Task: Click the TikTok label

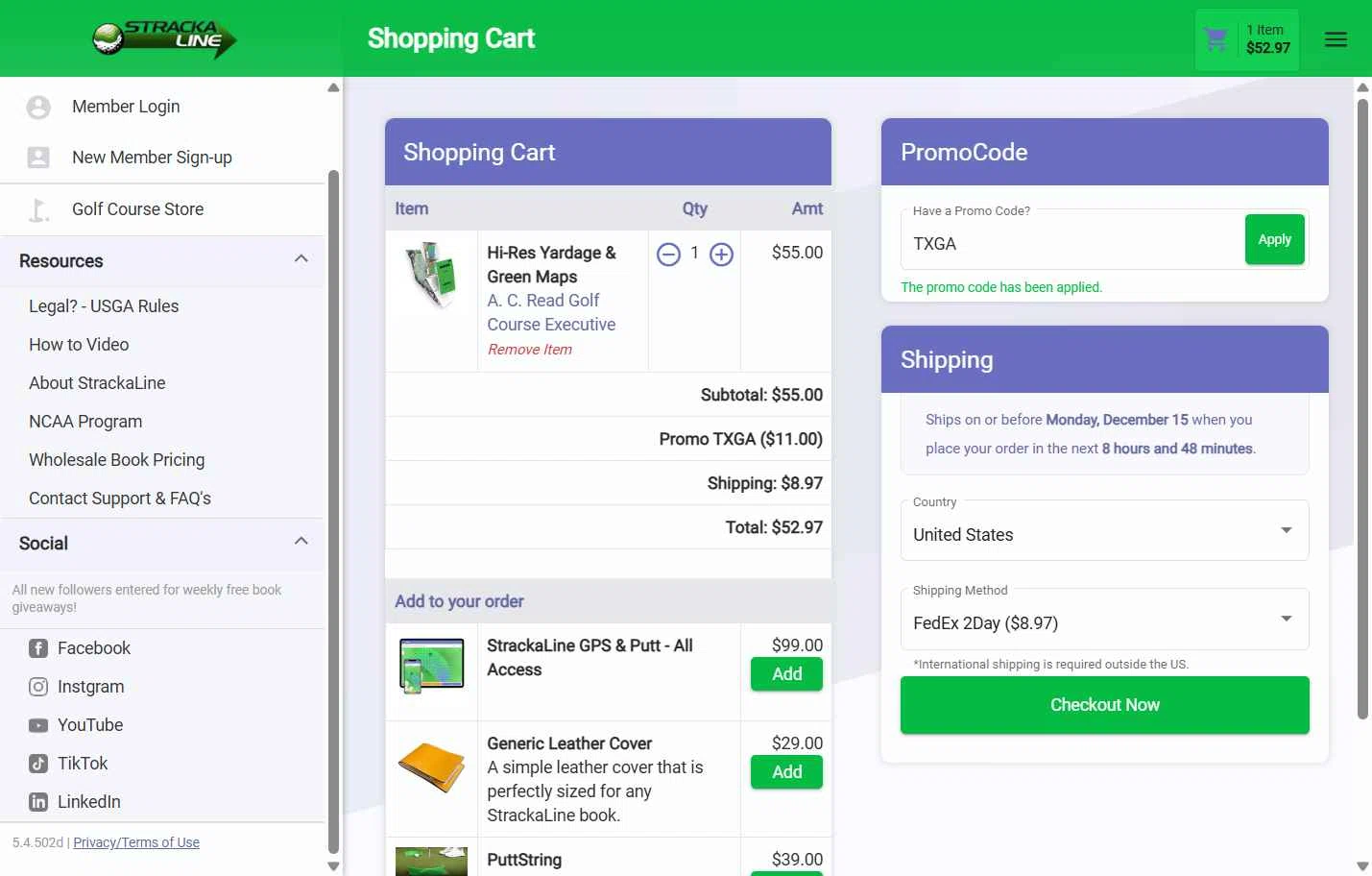Action: [83, 764]
